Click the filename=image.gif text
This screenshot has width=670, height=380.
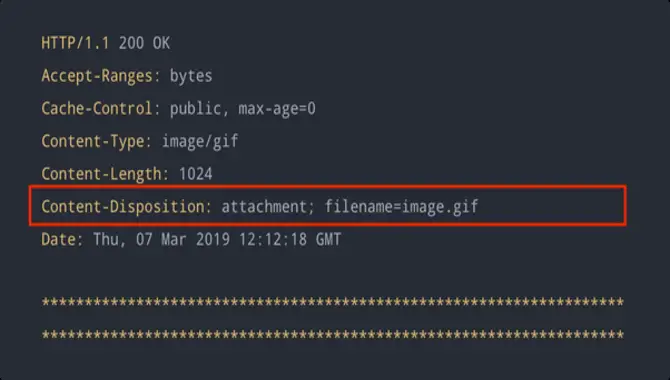coord(401,206)
